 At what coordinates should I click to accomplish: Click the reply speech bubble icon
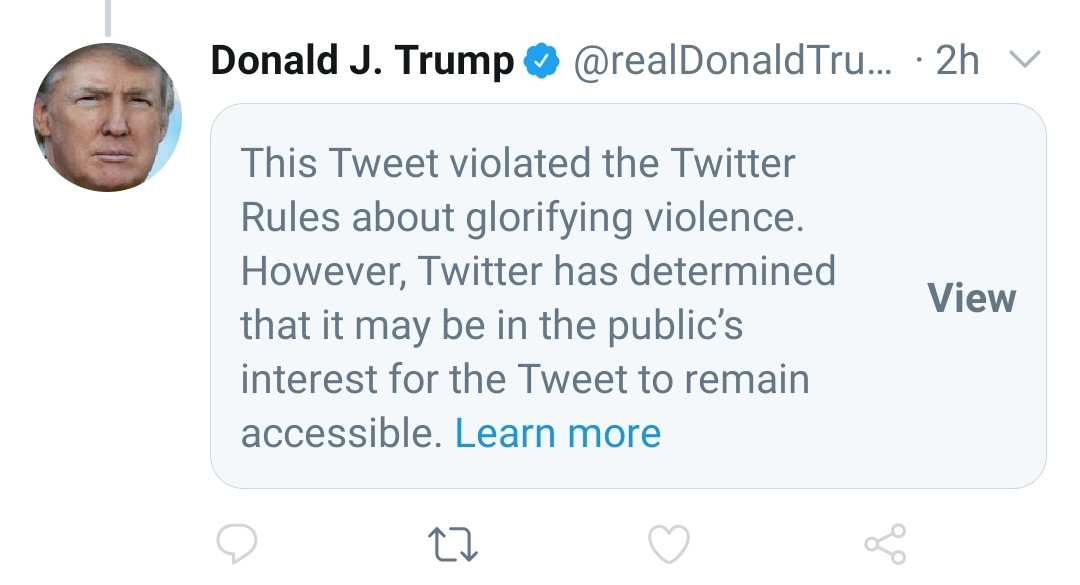point(237,544)
